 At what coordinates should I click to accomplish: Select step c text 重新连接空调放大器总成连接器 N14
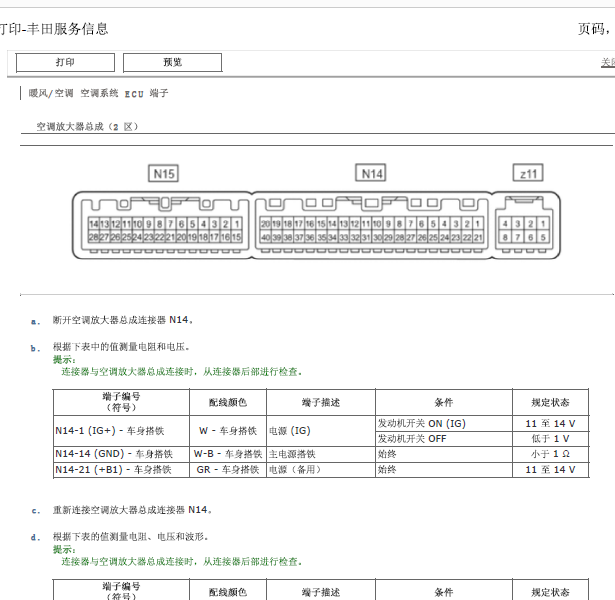[132, 510]
